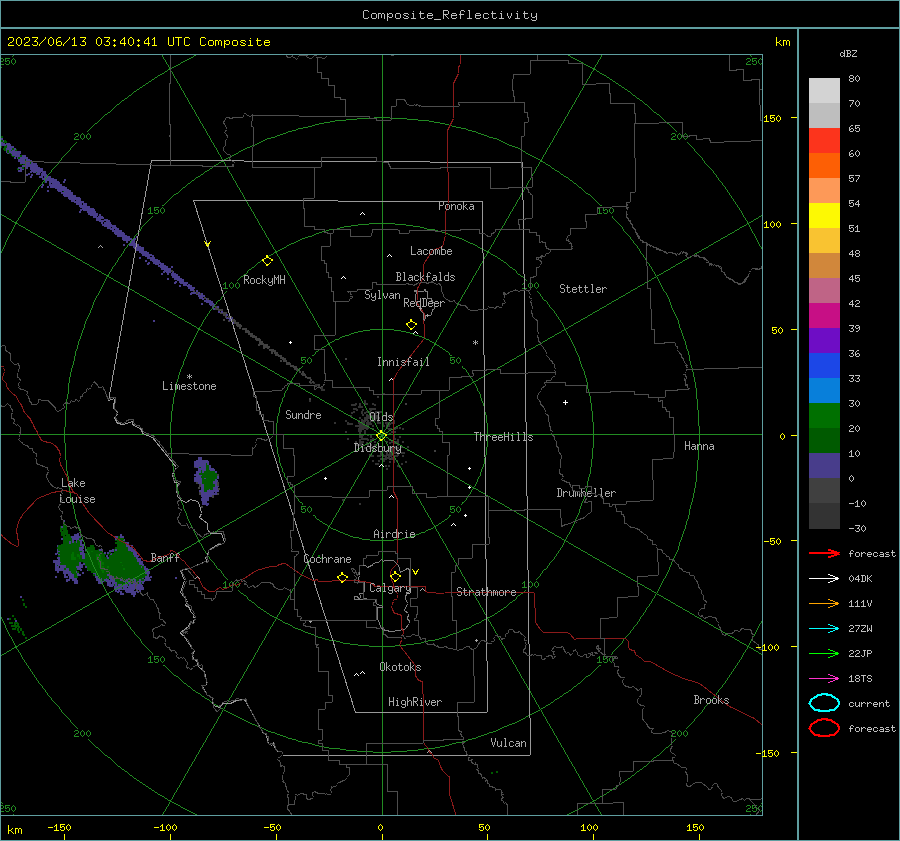900x841 pixels.
Task: Select the Blackfalds label
Action: pos(425,277)
